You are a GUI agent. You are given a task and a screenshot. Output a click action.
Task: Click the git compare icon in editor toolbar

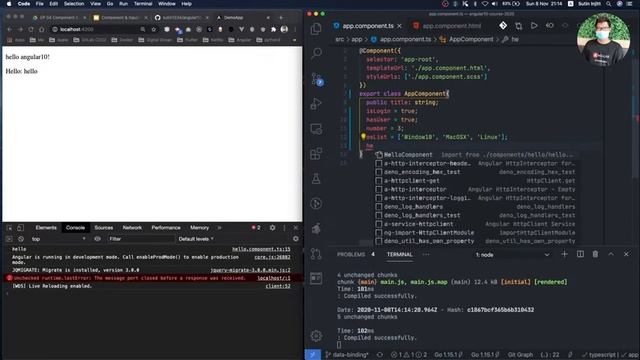(518, 26)
